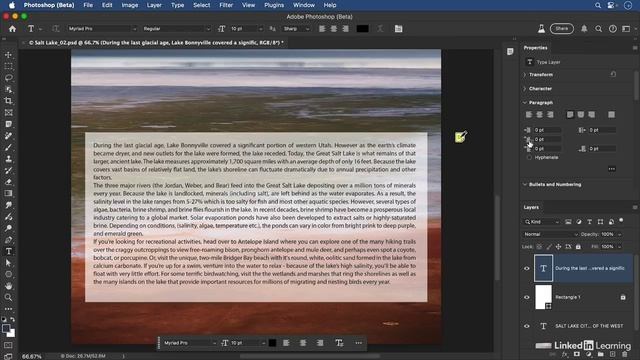Add a layer style with fx
640x360 pixels.
[564, 354]
